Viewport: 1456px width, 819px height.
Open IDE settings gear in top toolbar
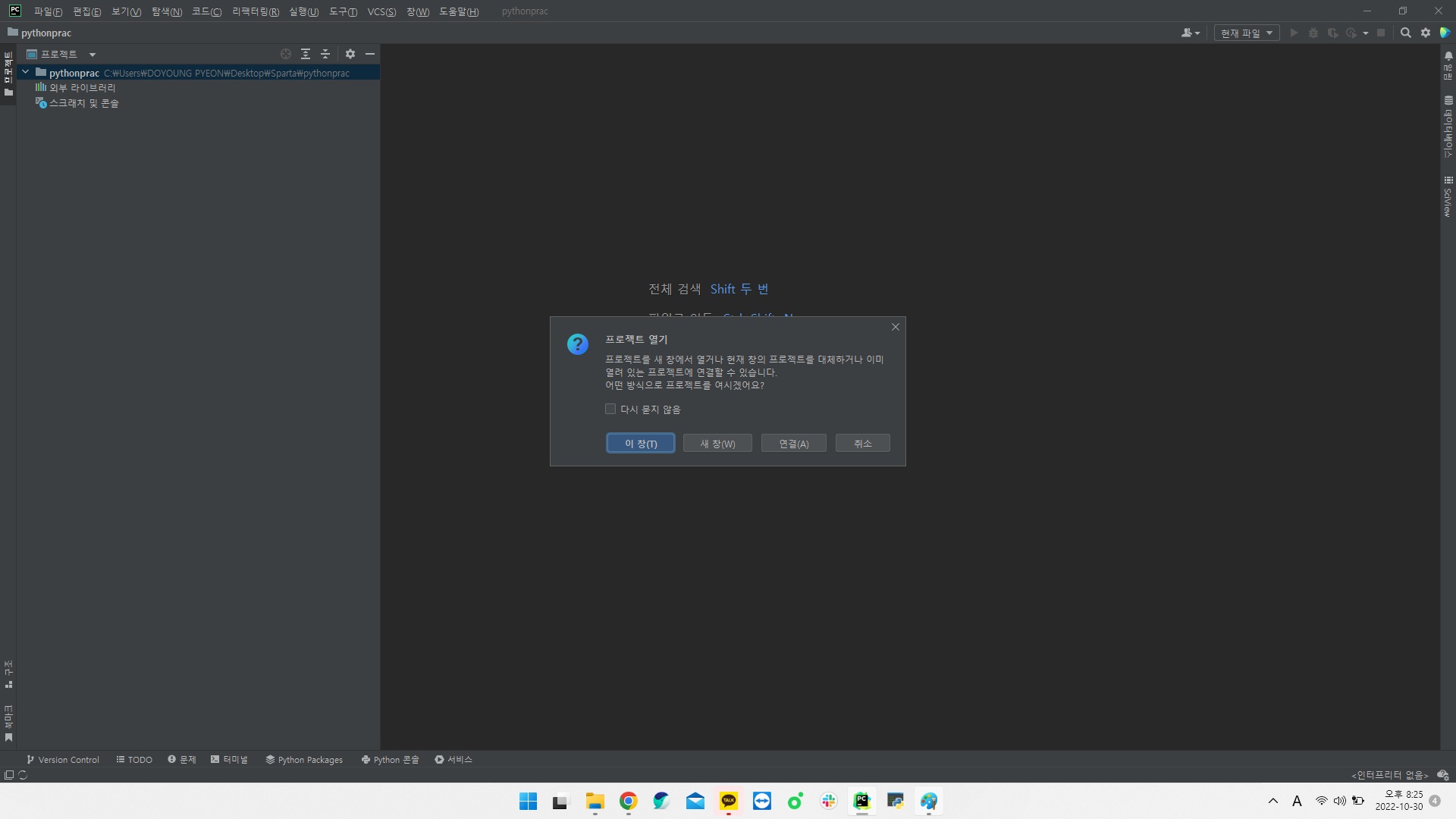1426,33
